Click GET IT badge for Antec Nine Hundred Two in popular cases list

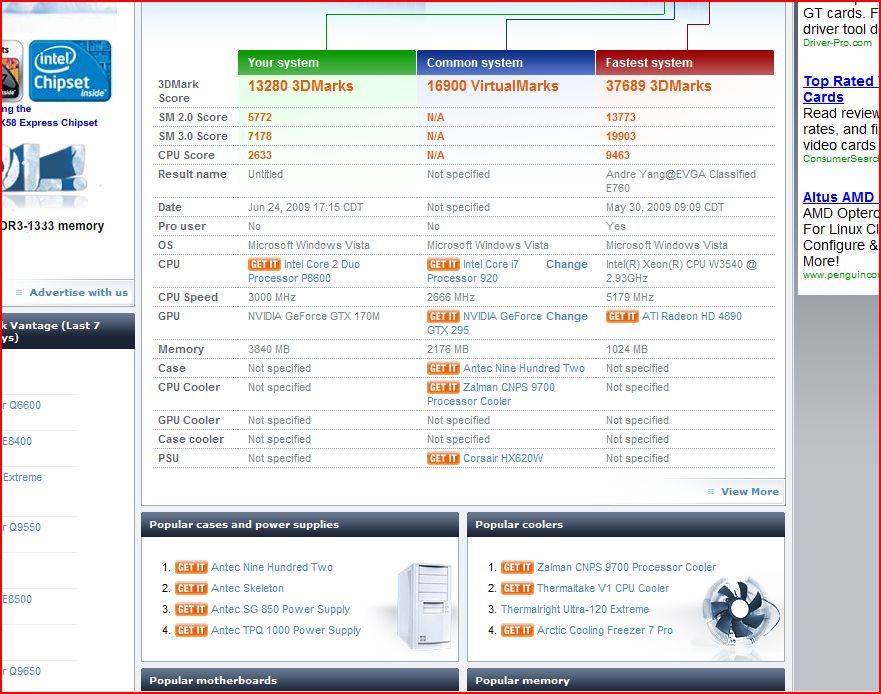click(192, 567)
